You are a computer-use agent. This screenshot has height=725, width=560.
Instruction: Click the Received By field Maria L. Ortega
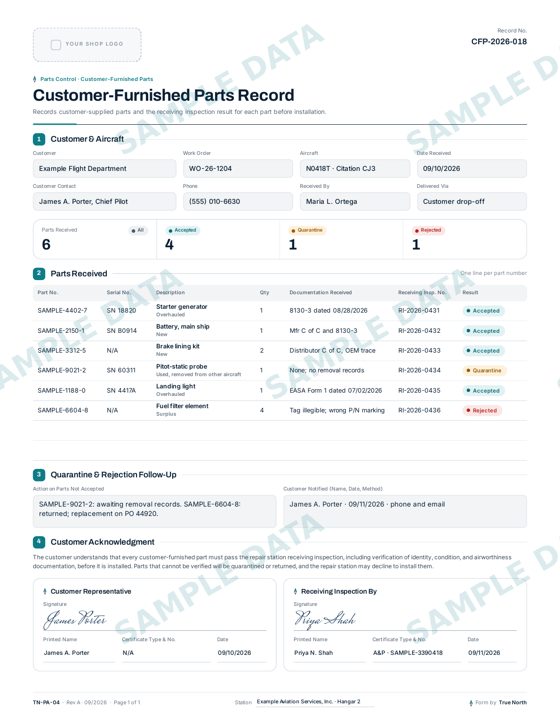[x=355, y=202]
